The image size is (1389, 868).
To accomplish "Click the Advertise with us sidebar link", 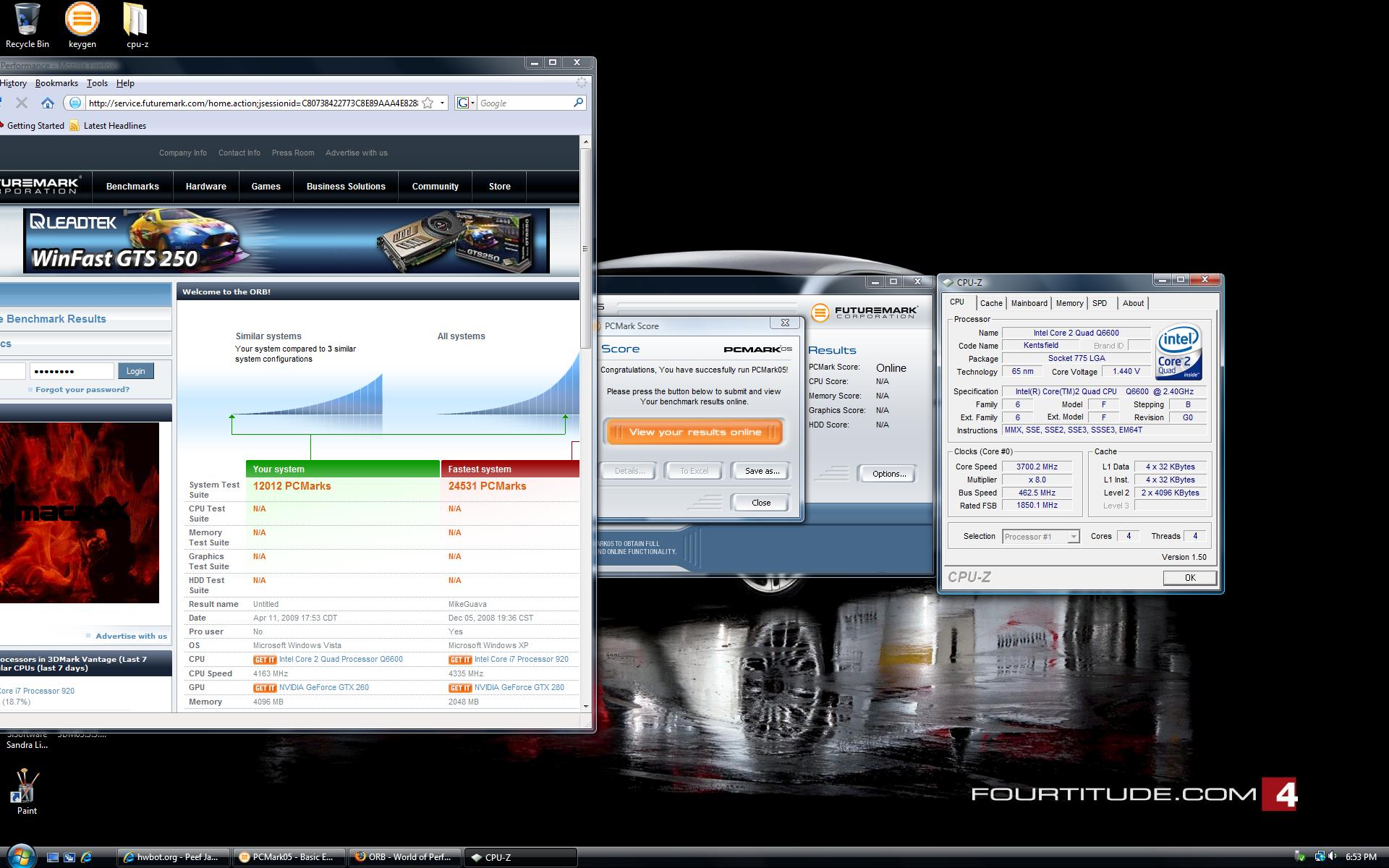I will (131, 637).
